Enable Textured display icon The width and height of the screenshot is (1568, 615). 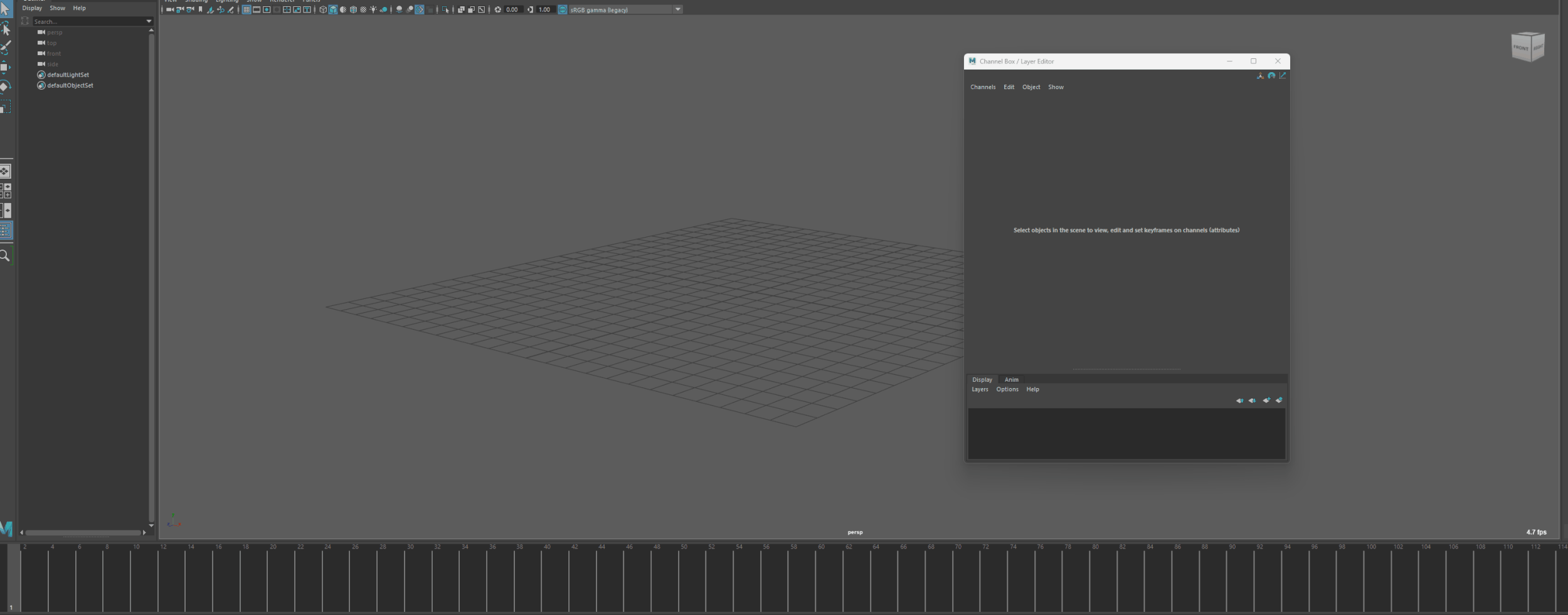[x=363, y=9]
